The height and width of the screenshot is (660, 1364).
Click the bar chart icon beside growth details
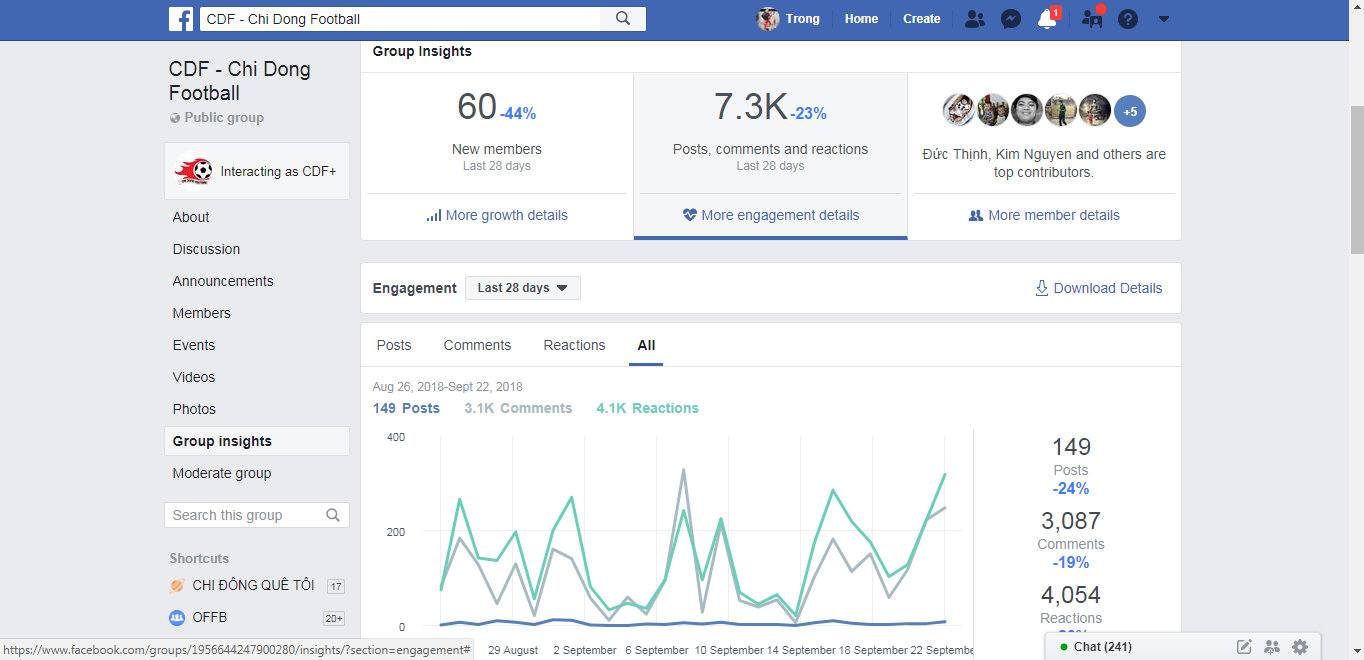pos(434,215)
